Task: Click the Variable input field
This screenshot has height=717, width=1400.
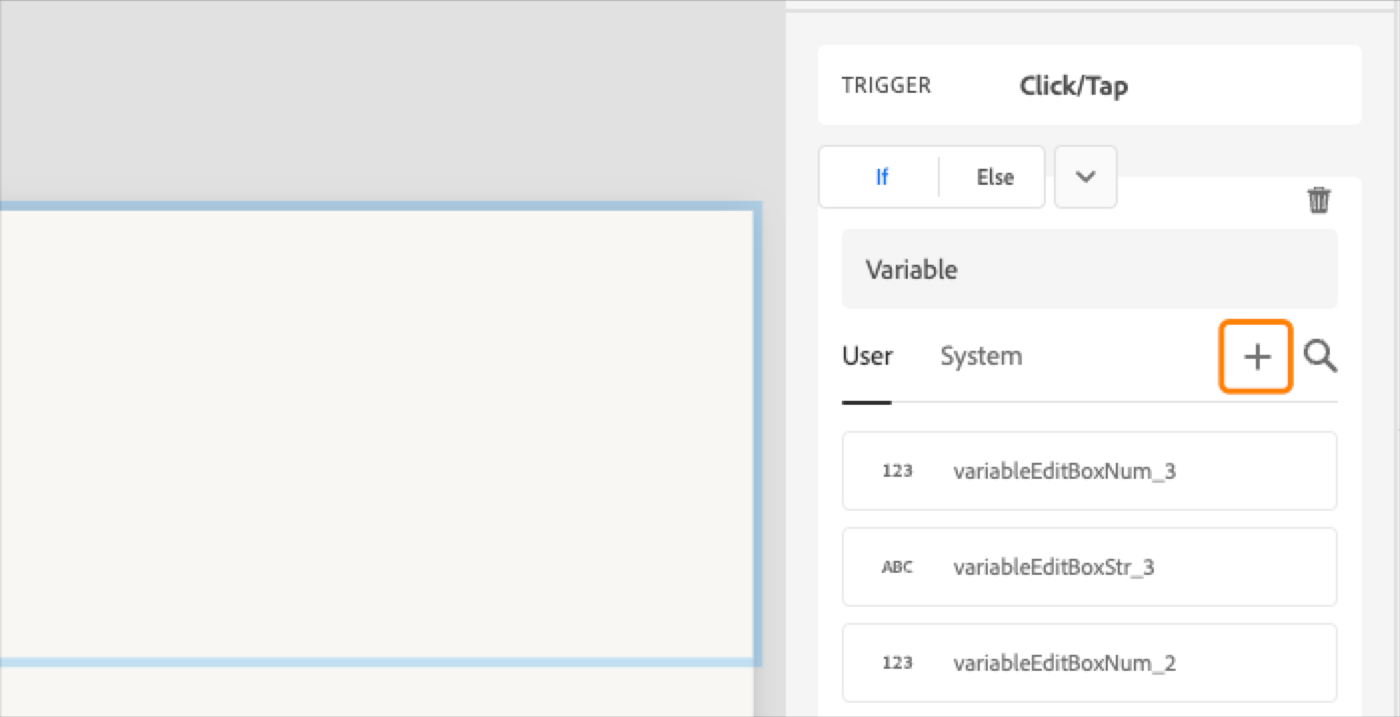Action: (1088, 269)
